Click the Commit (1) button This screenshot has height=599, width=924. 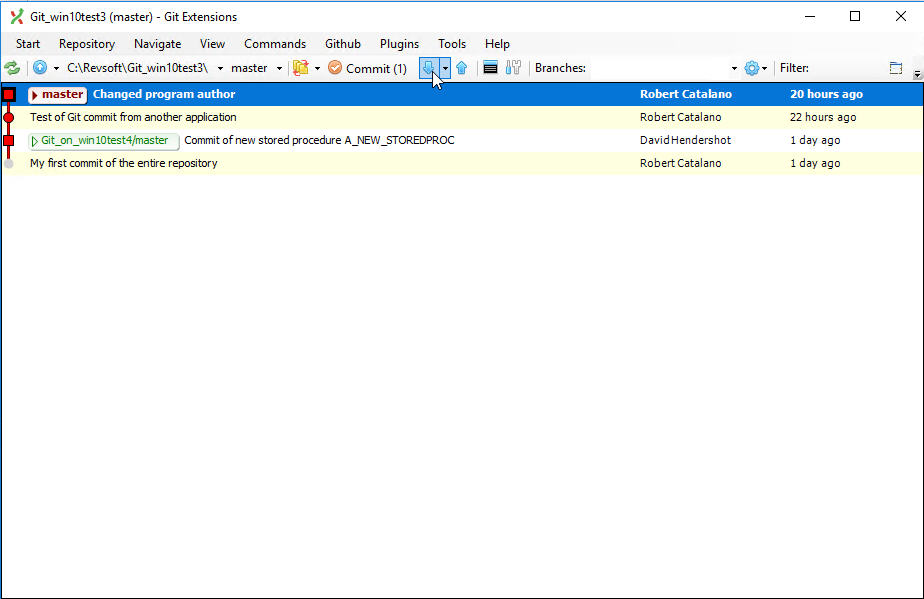(x=367, y=68)
